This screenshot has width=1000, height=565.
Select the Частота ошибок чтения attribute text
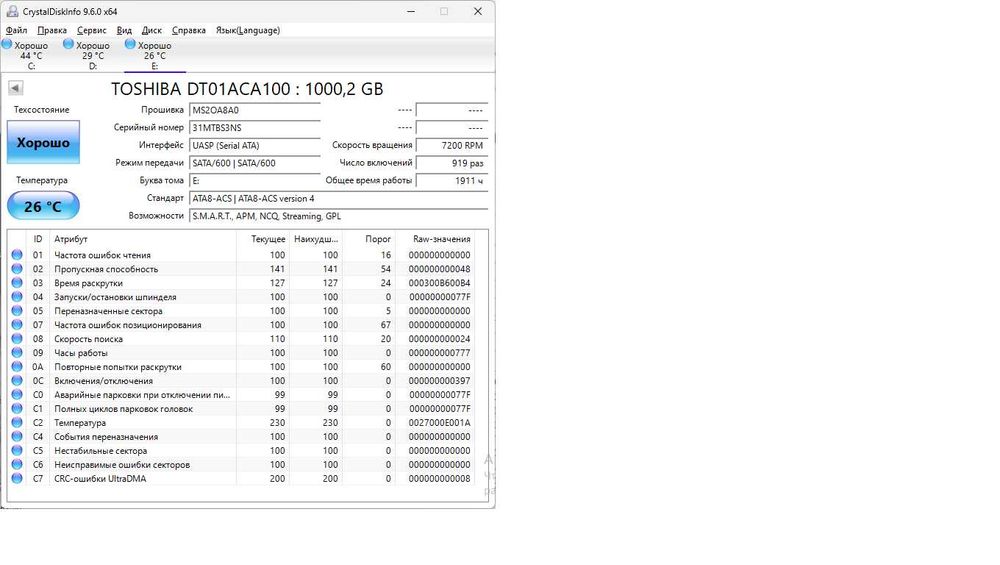103,255
